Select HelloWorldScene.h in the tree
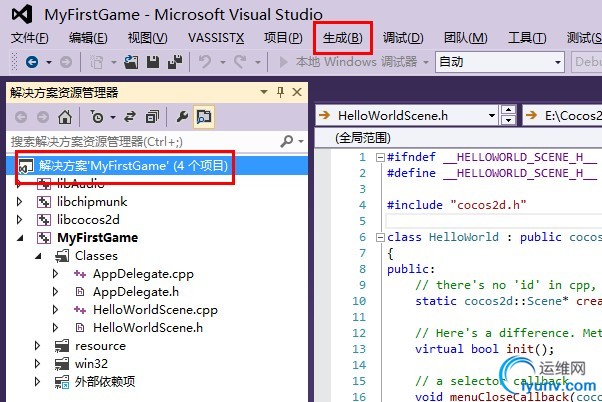602x402 pixels. pos(148,328)
